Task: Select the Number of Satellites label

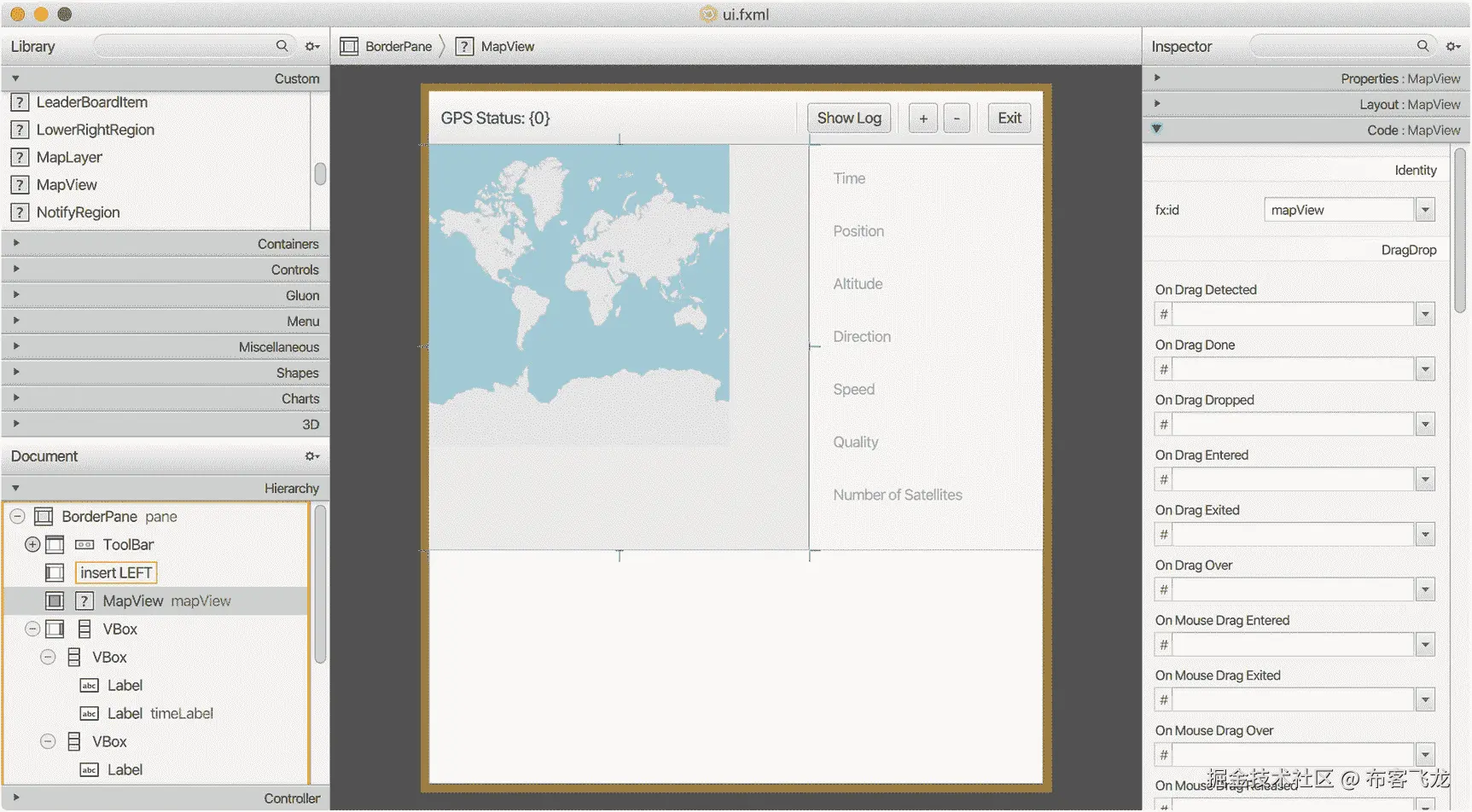Action: point(897,495)
